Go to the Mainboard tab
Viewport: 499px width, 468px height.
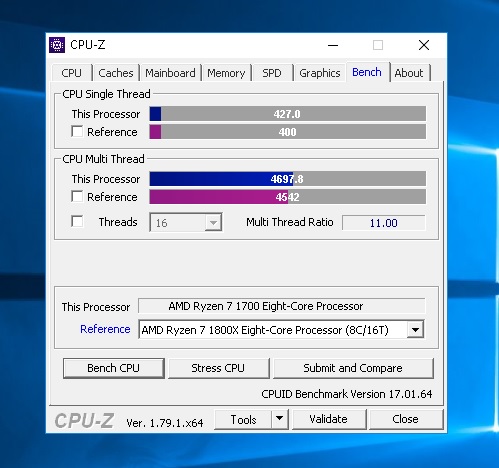(170, 73)
